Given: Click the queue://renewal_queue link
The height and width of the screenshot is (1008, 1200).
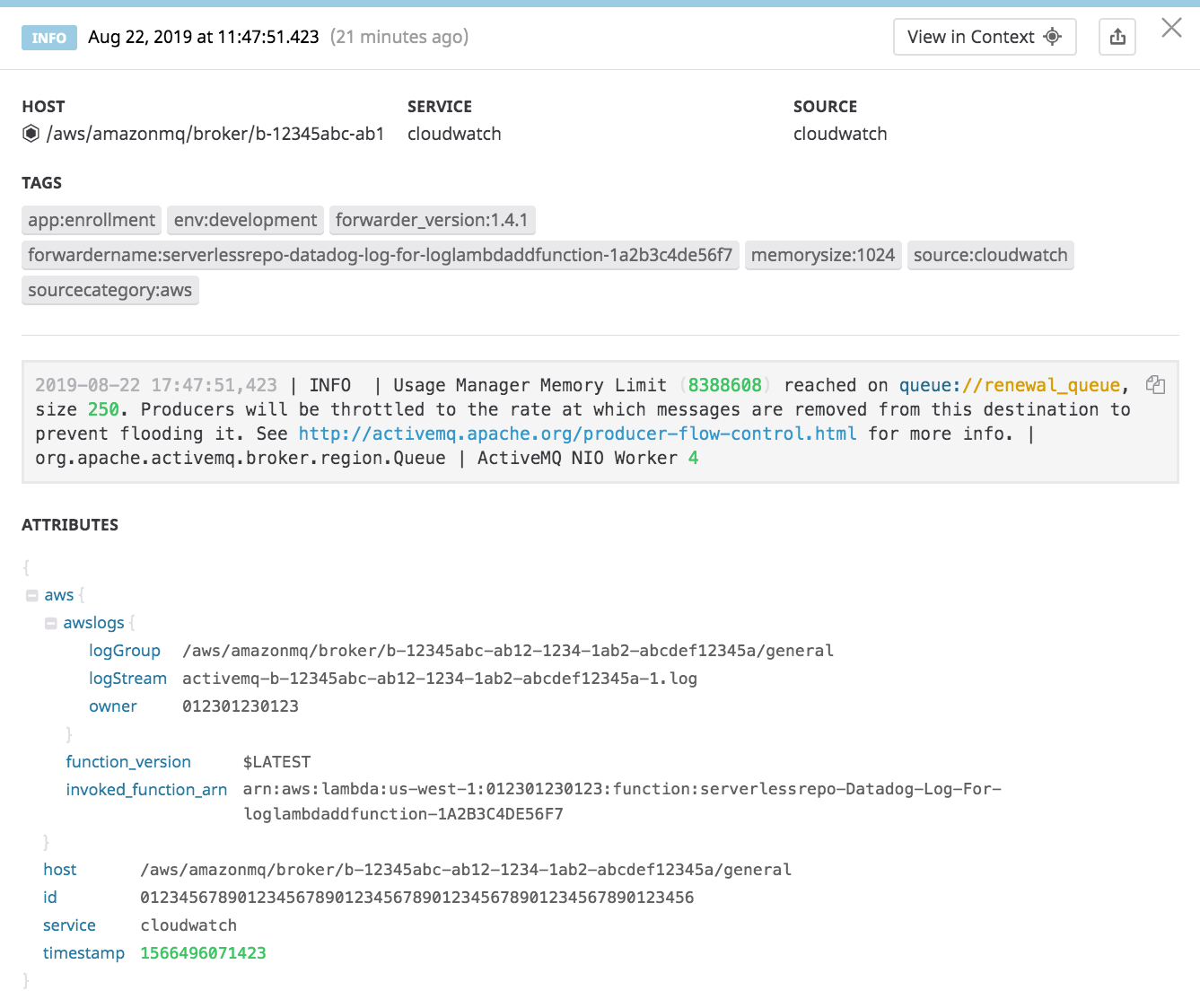Looking at the screenshot, I should tap(1009, 384).
